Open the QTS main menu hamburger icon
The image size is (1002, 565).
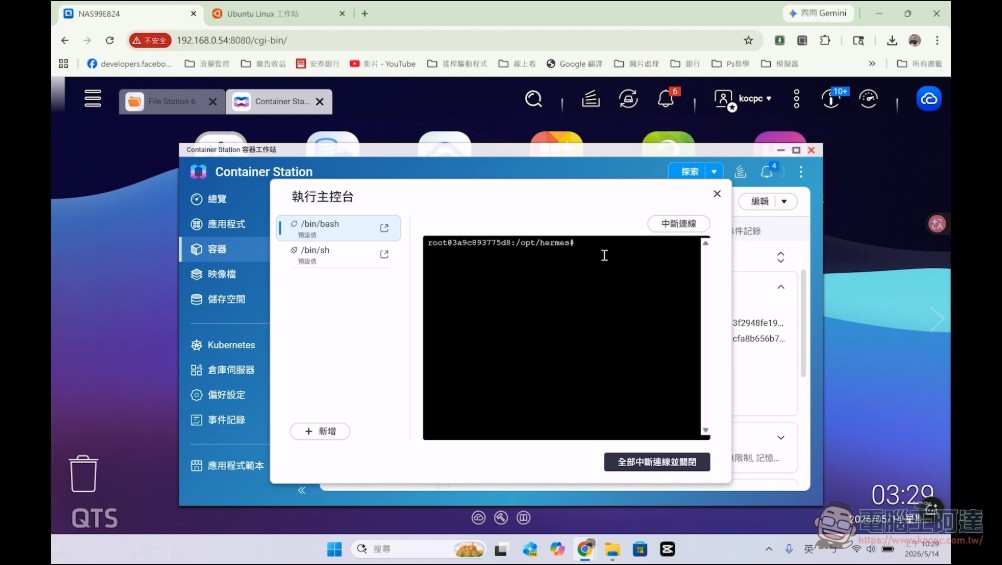click(x=93, y=98)
